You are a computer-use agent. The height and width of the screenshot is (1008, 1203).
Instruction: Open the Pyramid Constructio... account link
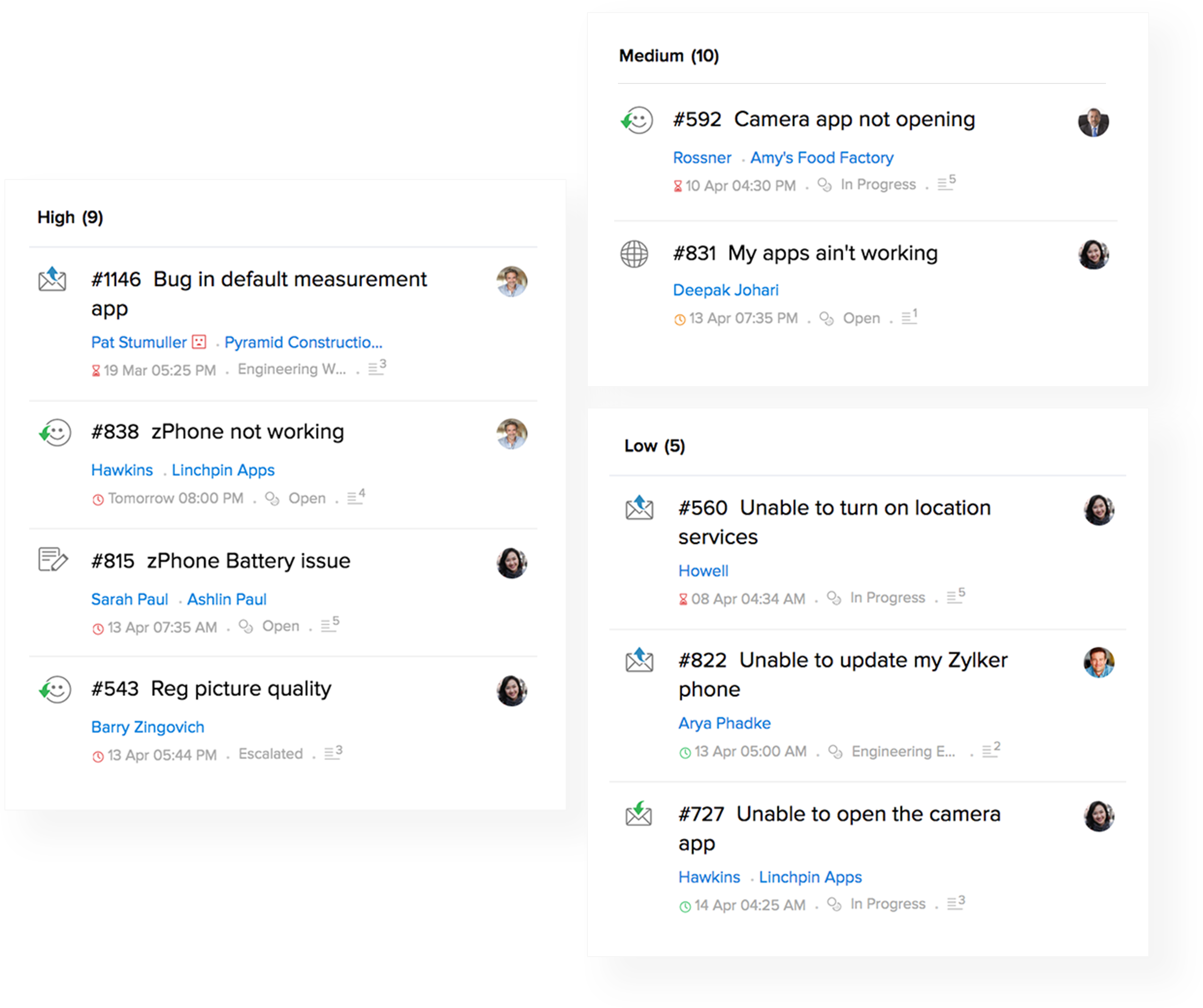pos(303,342)
